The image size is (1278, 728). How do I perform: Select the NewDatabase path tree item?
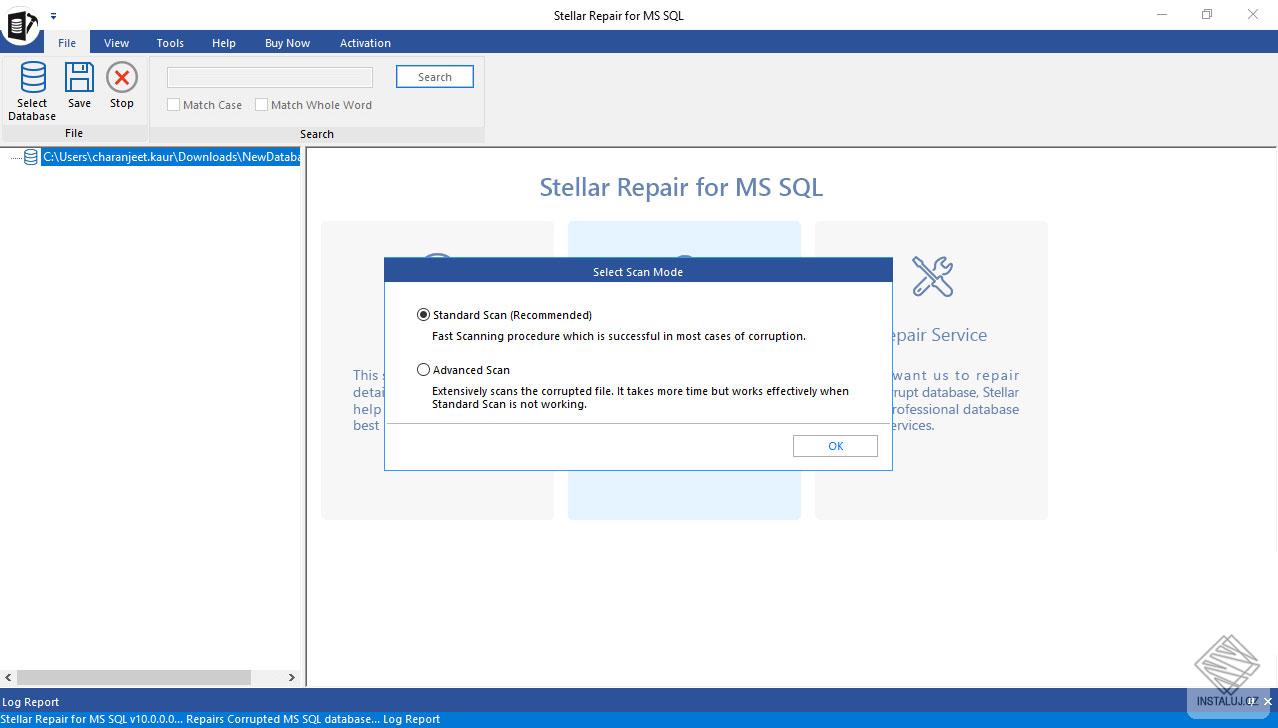point(171,157)
